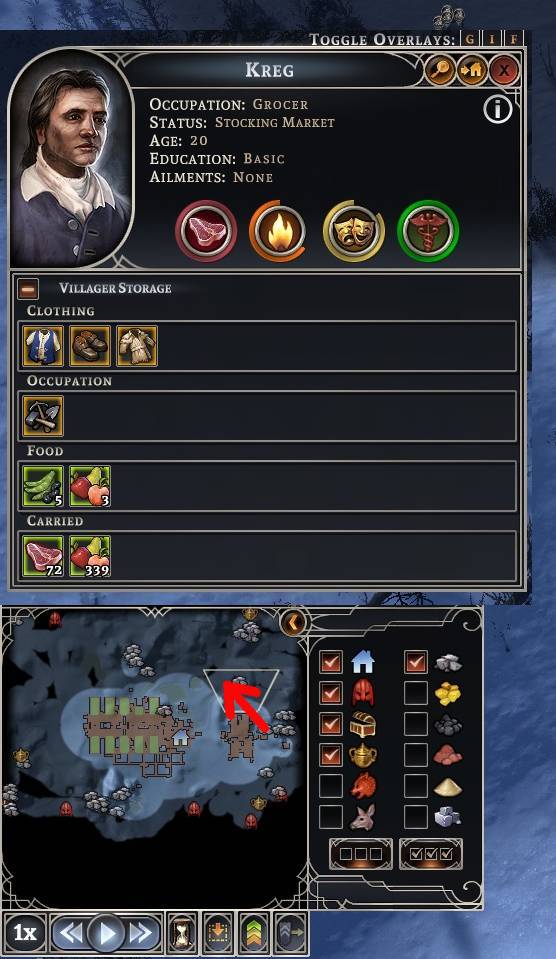Uncheck the house buildings map filter
556x959 pixels.
(330, 662)
